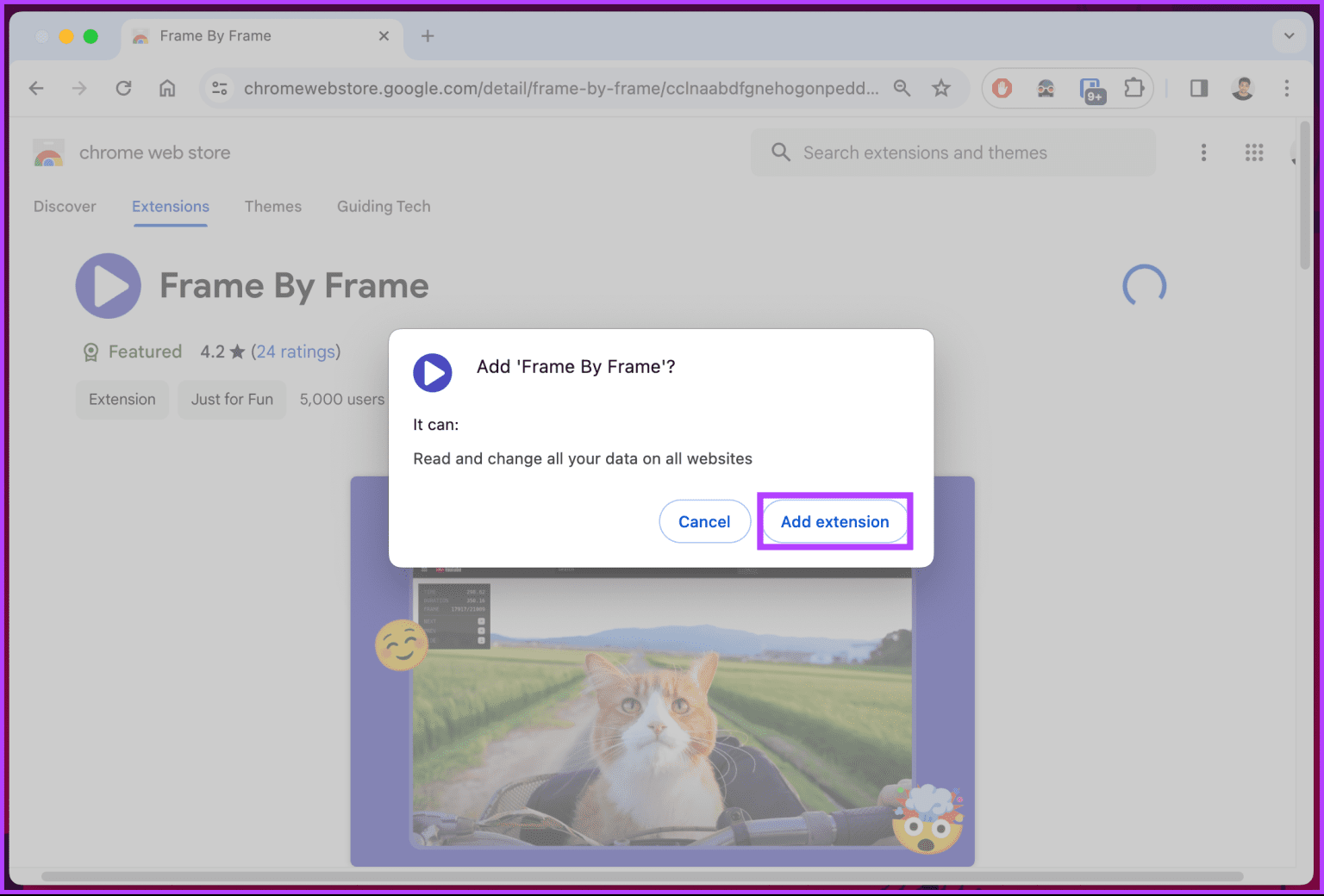Open the 24 ratings link
The height and width of the screenshot is (896, 1324).
[x=297, y=352]
